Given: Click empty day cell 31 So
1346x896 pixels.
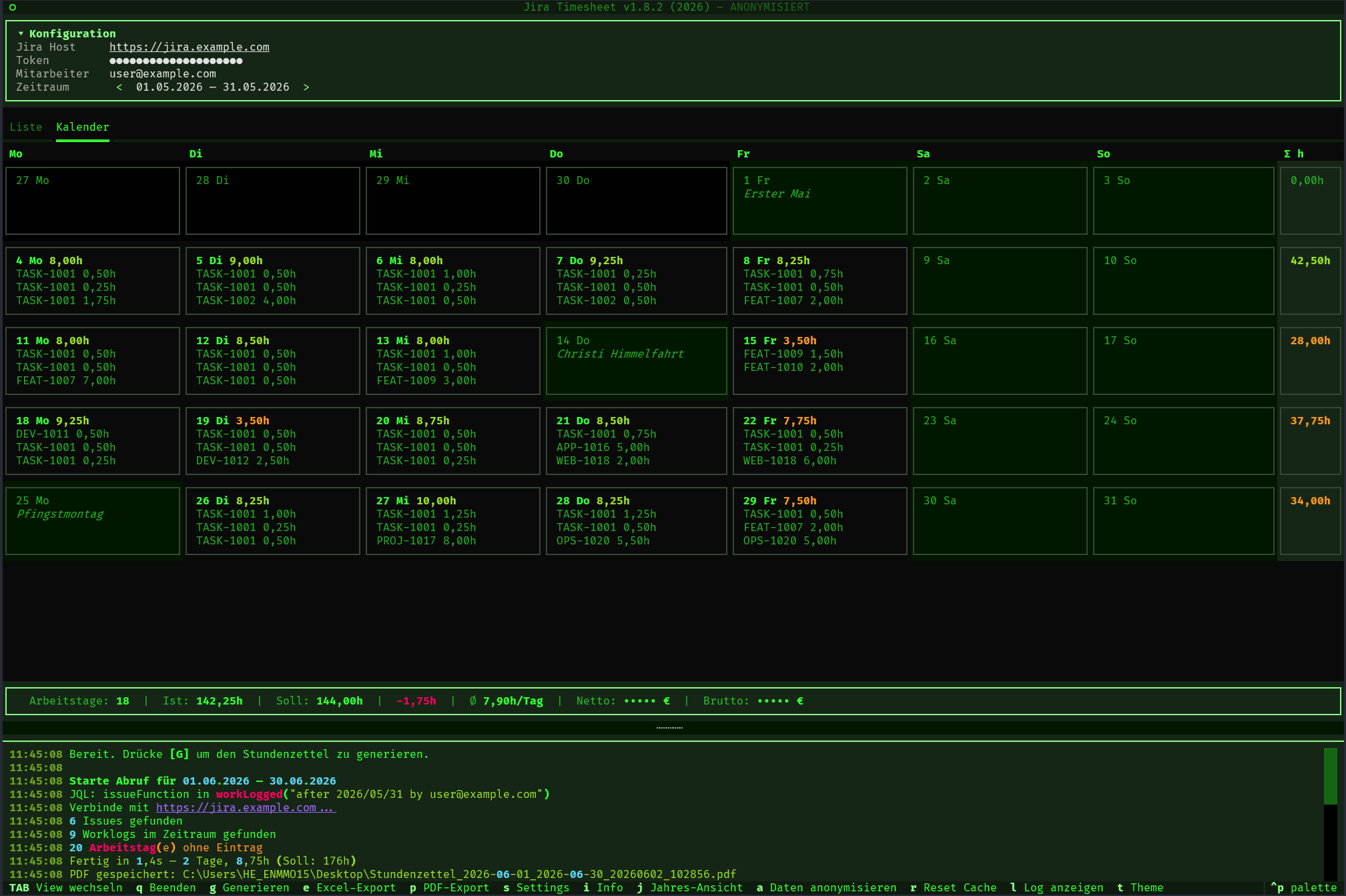Looking at the screenshot, I should (1184, 521).
